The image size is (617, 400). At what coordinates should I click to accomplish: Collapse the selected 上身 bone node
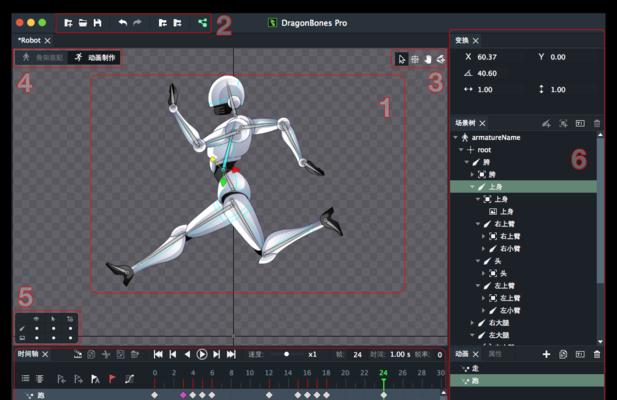[x=472, y=187]
